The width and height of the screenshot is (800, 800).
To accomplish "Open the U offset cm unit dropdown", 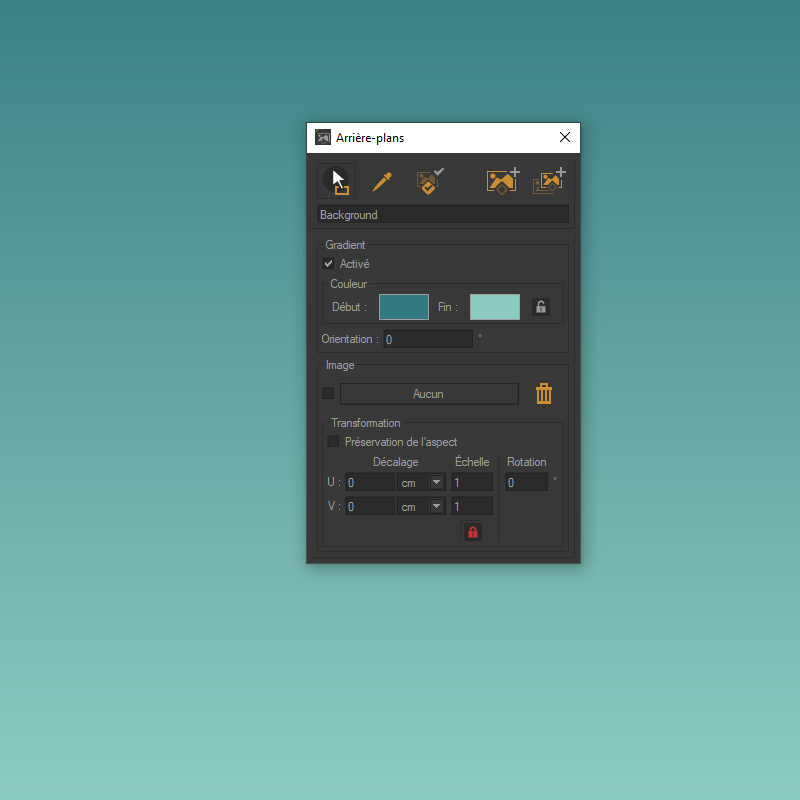I will (436, 481).
